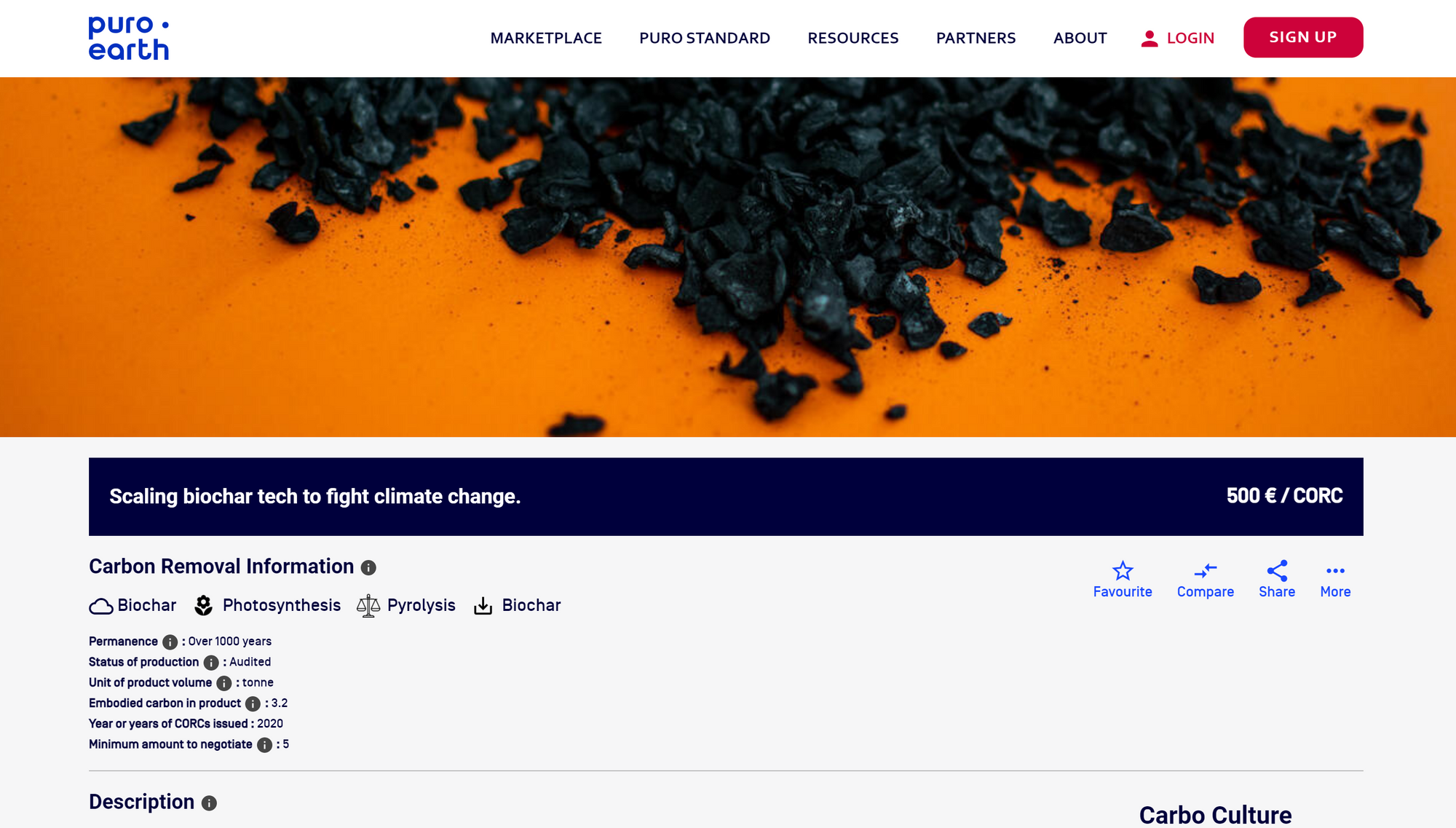Click the Status of production info icon

(211, 663)
